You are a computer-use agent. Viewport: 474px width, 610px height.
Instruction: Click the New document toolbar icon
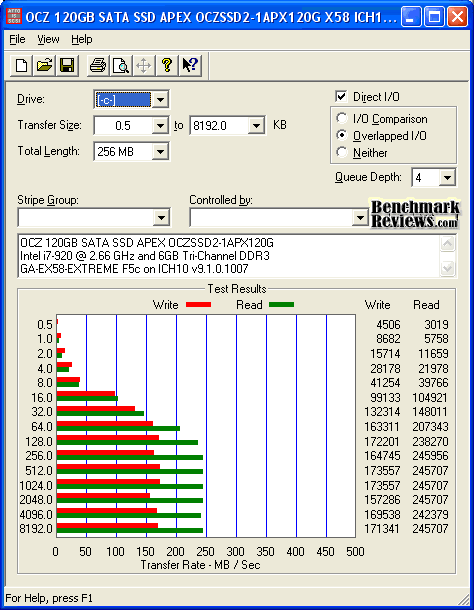click(21, 65)
